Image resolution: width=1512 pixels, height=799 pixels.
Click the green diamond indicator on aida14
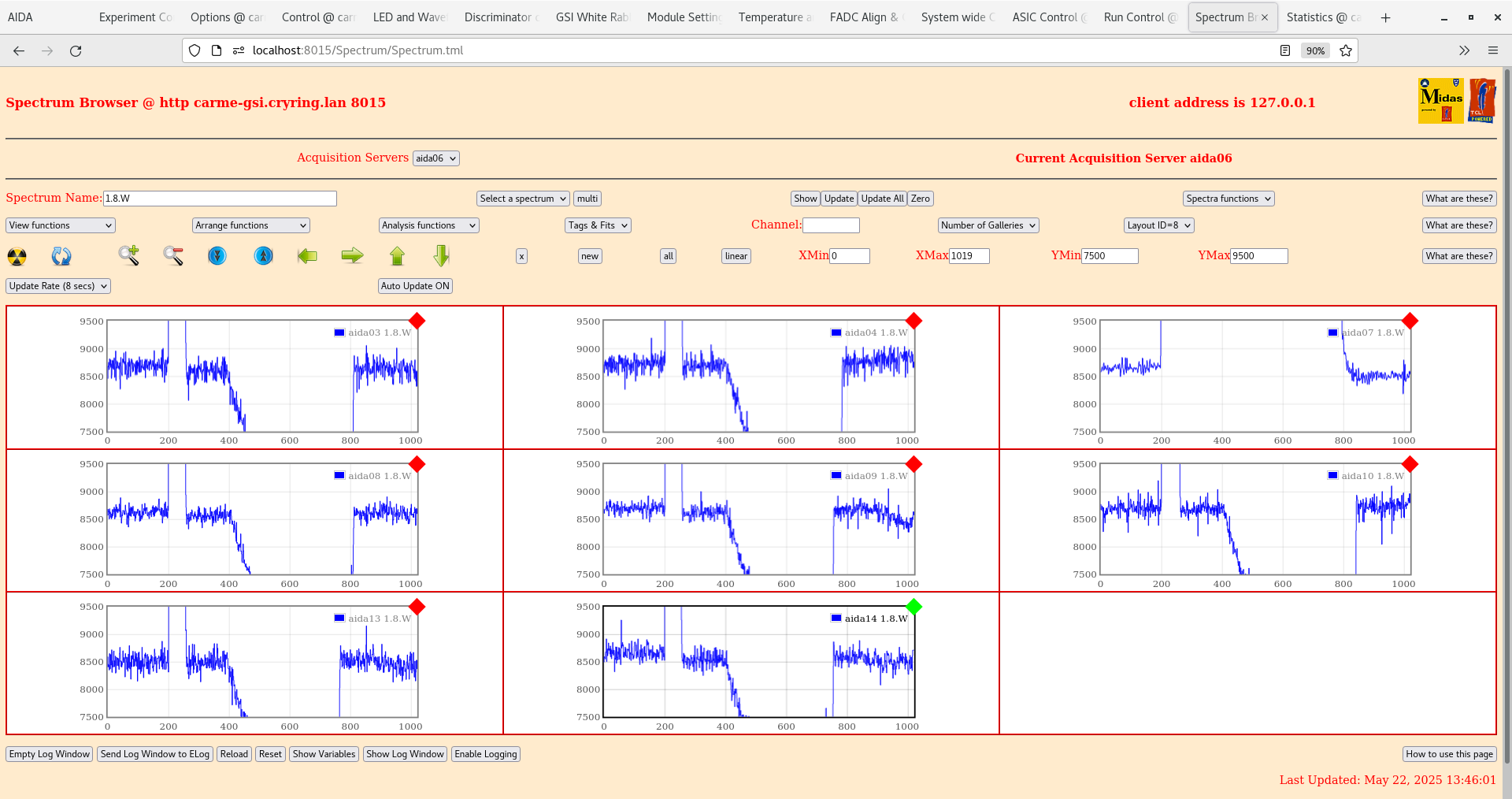point(913,607)
